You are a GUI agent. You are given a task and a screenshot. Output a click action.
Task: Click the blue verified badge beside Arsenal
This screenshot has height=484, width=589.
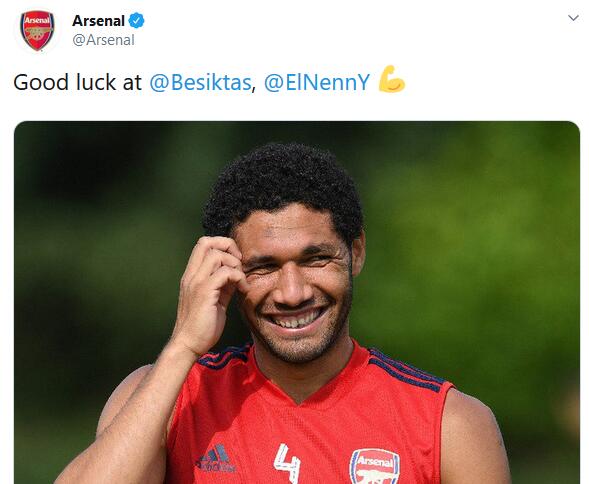coord(137,20)
